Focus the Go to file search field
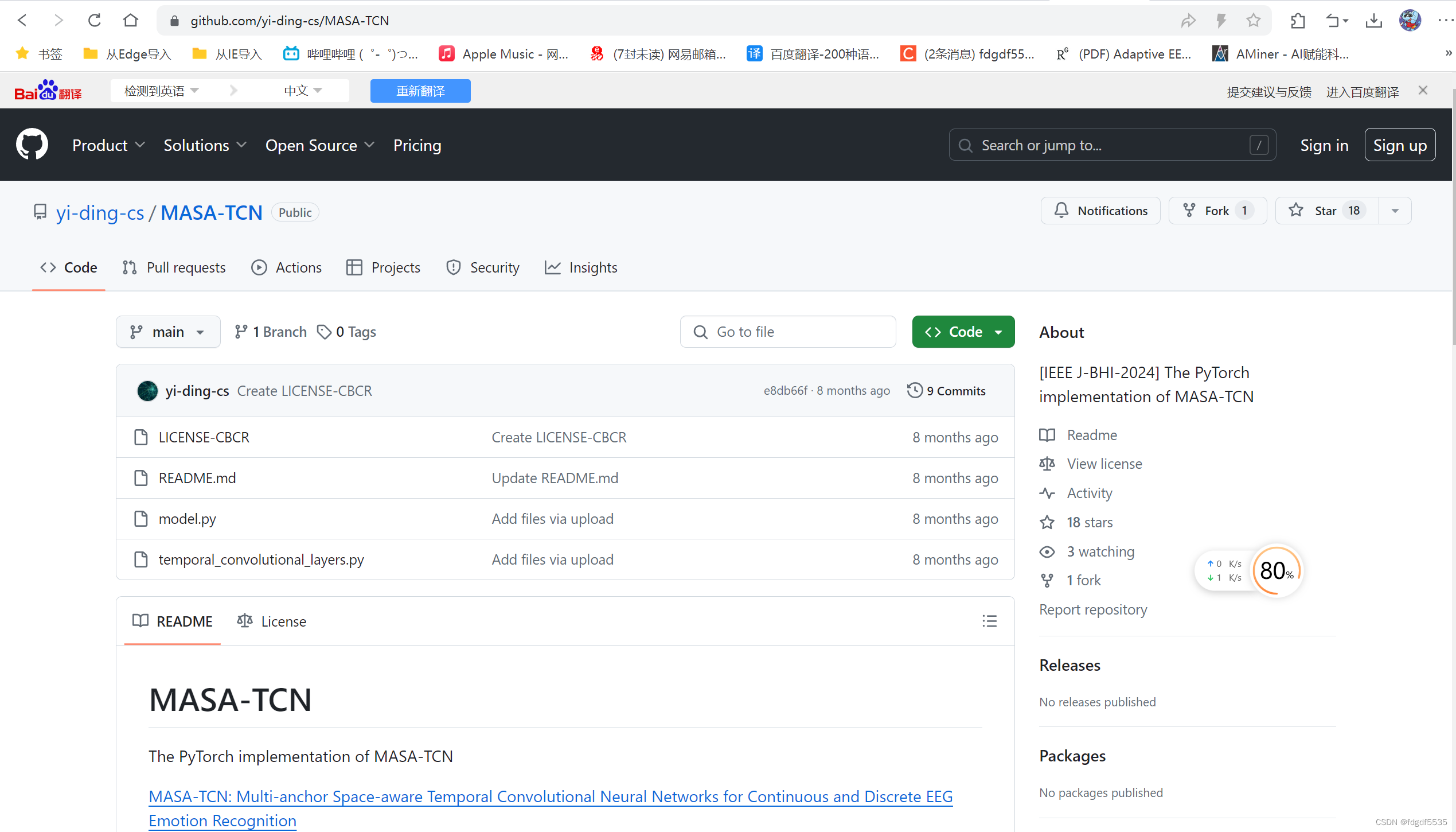This screenshot has height=832, width=1456. click(x=788, y=332)
